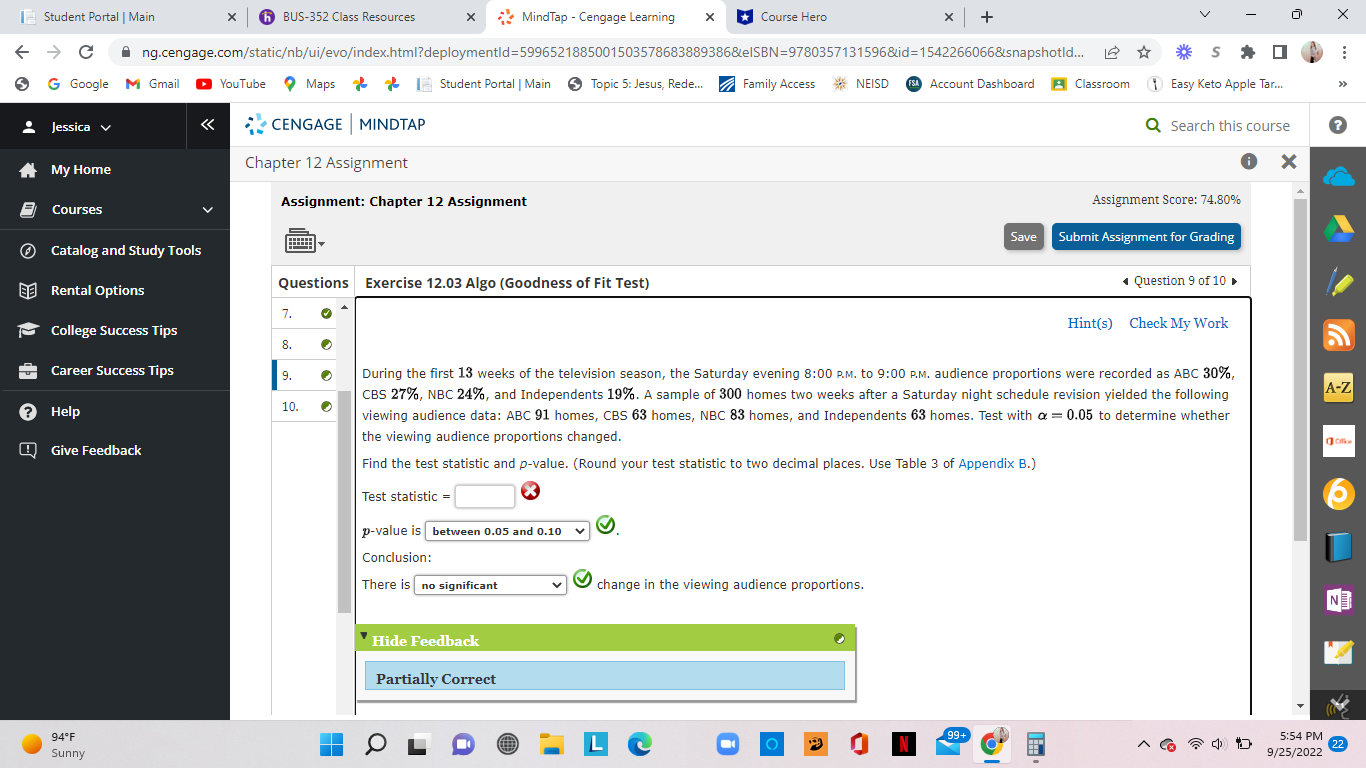This screenshot has height=768, width=1366.
Task: Go to previous question arrow
Action: click(x=1127, y=282)
